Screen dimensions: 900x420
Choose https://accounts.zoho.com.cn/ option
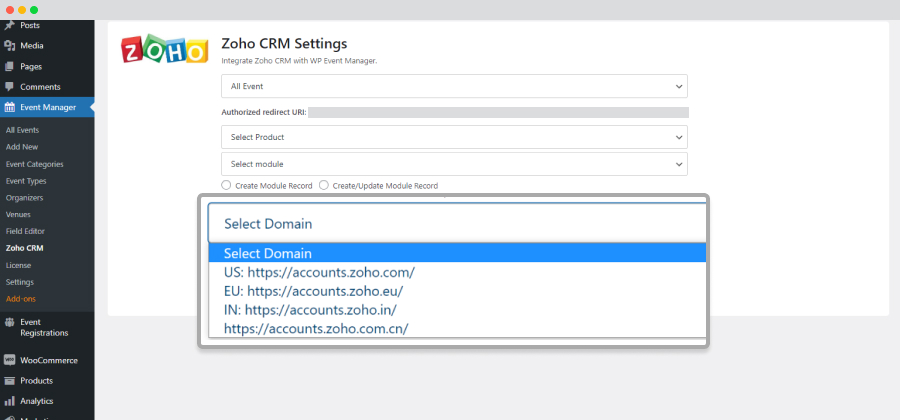(x=457, y=329)
